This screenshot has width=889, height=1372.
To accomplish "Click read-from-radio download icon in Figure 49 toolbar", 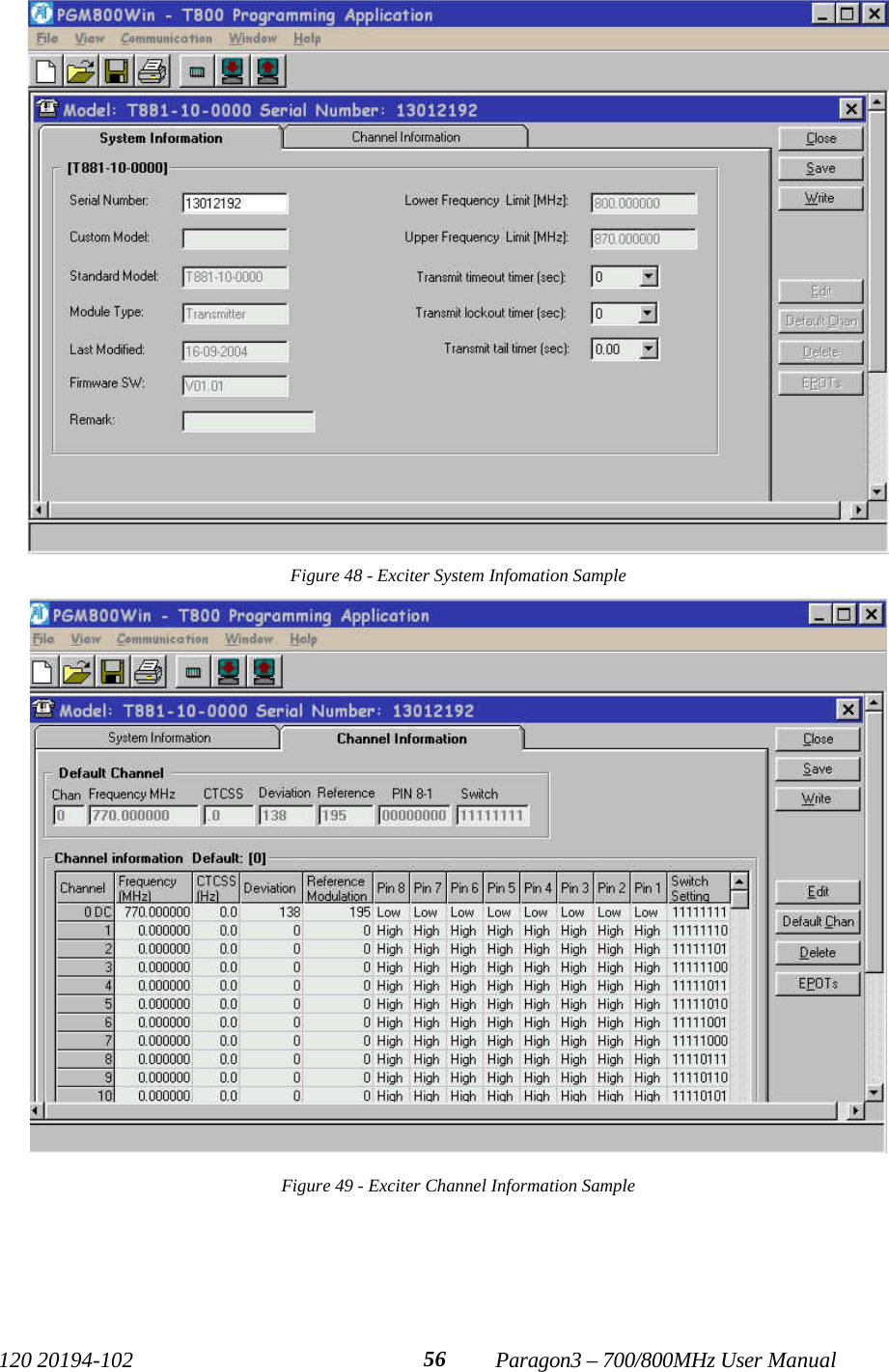I will [x=229, y=671].
